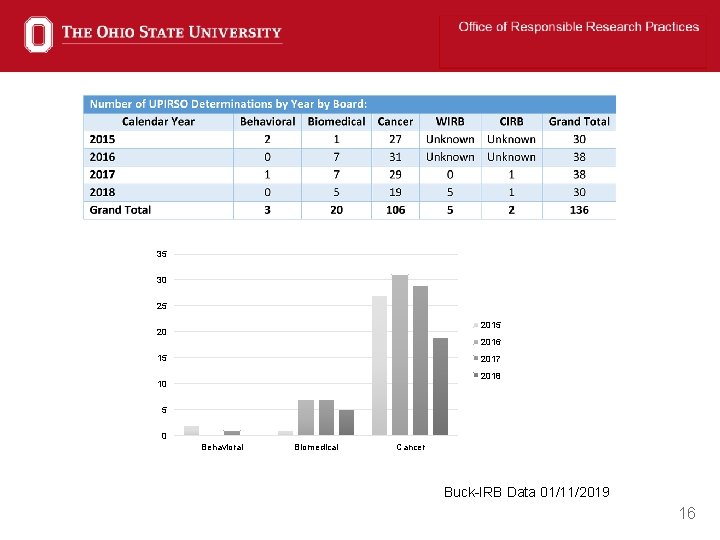Select the 2016 row label in table
Viewport: 720px width, 540px height.
pos(102,157)
